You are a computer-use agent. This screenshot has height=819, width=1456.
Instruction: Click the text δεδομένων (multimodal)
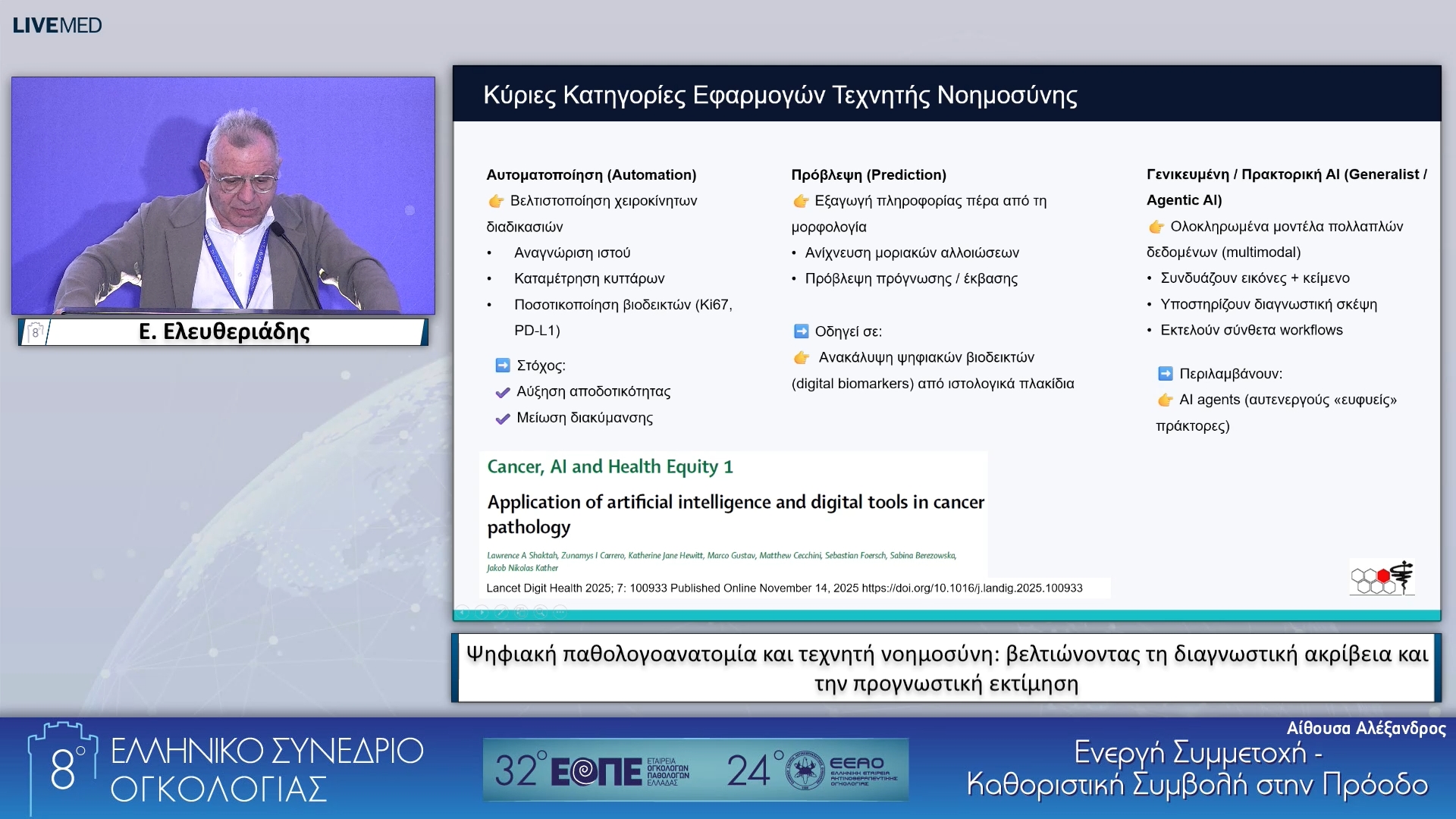point(1223,253)
